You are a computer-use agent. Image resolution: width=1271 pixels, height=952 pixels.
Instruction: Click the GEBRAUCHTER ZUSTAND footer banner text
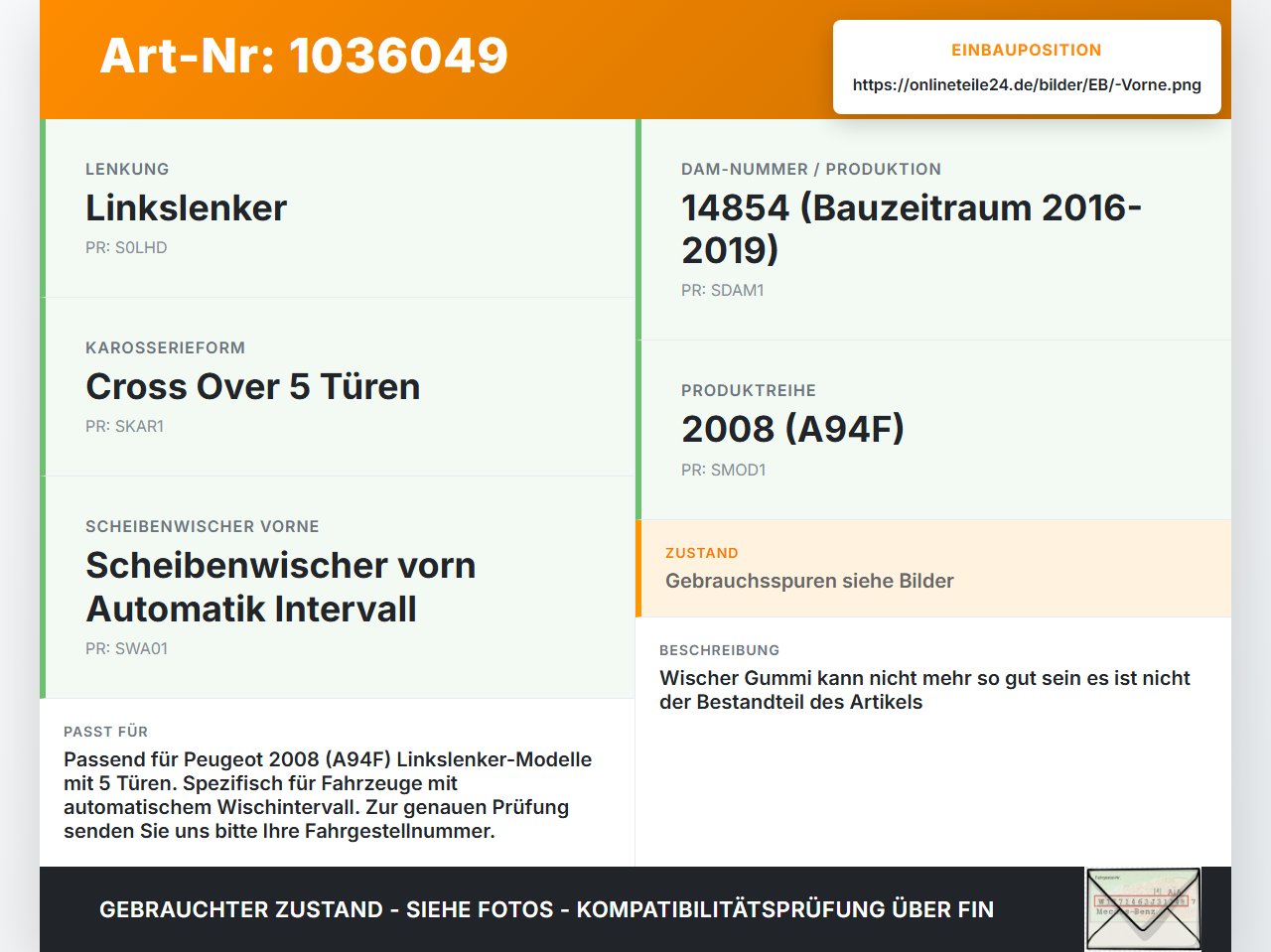click(546, 909)
